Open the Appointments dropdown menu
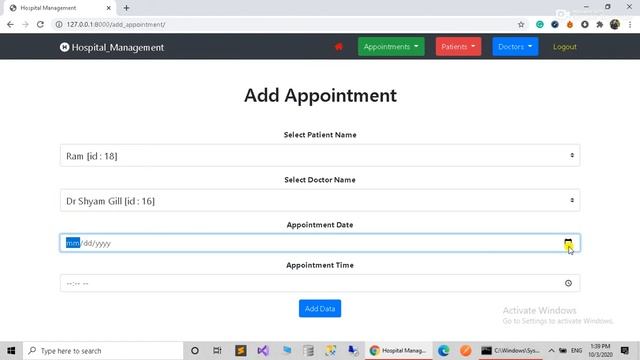640x360 pixels. (x=391, y=47)
